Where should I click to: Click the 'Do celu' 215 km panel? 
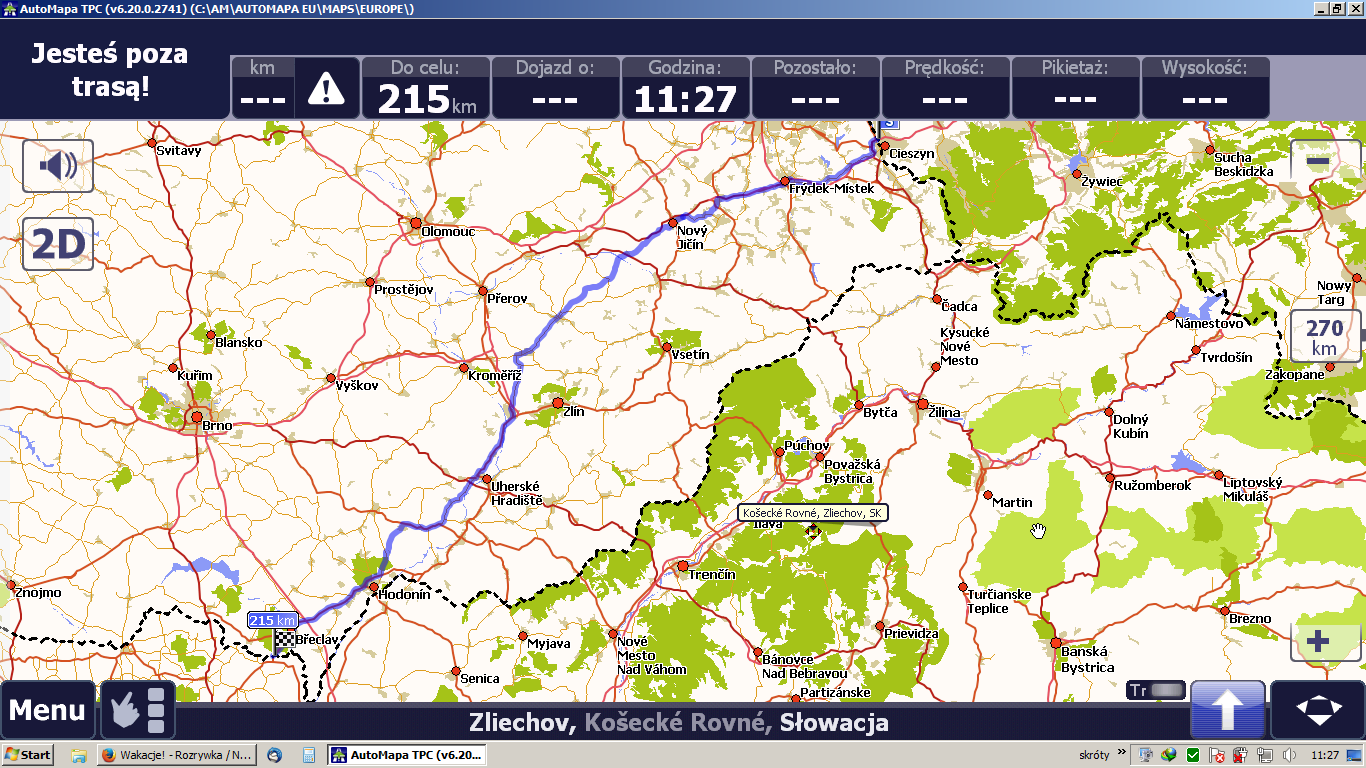coord(425,88)
